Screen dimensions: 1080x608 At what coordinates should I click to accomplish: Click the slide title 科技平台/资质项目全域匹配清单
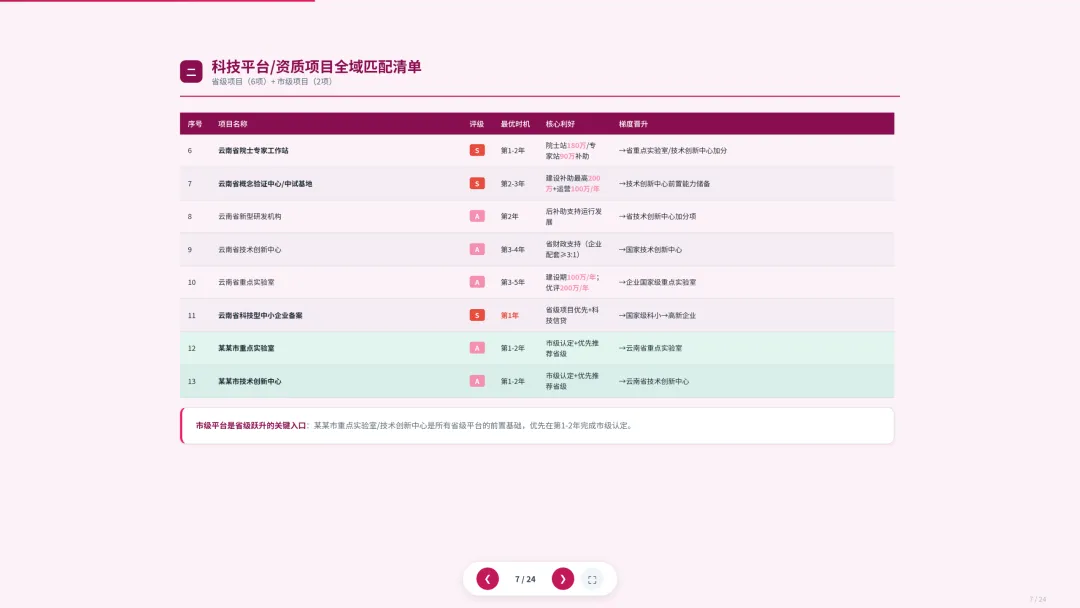(316, 67)
